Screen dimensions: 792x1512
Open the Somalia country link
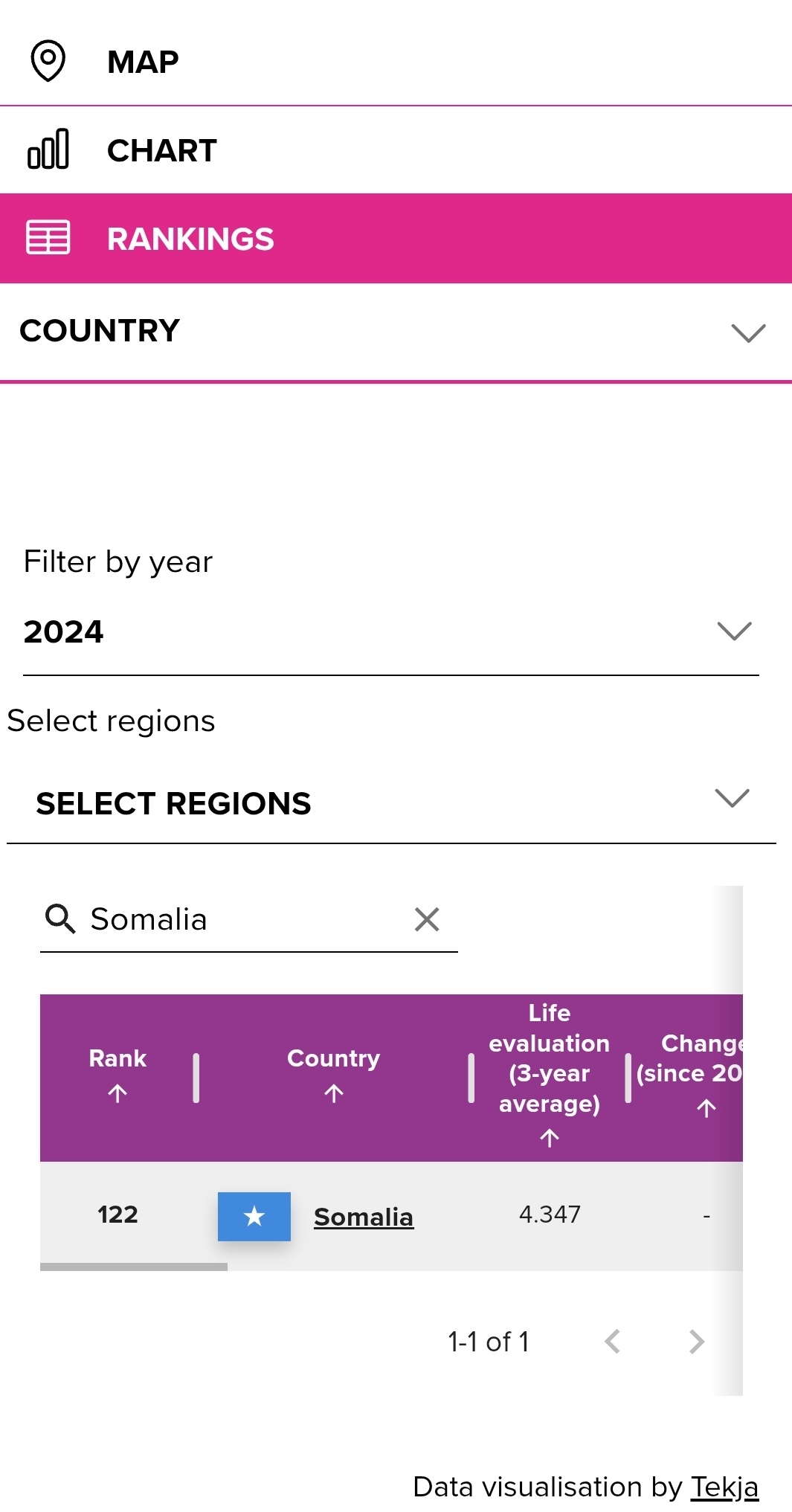(x=364, y=1217)
